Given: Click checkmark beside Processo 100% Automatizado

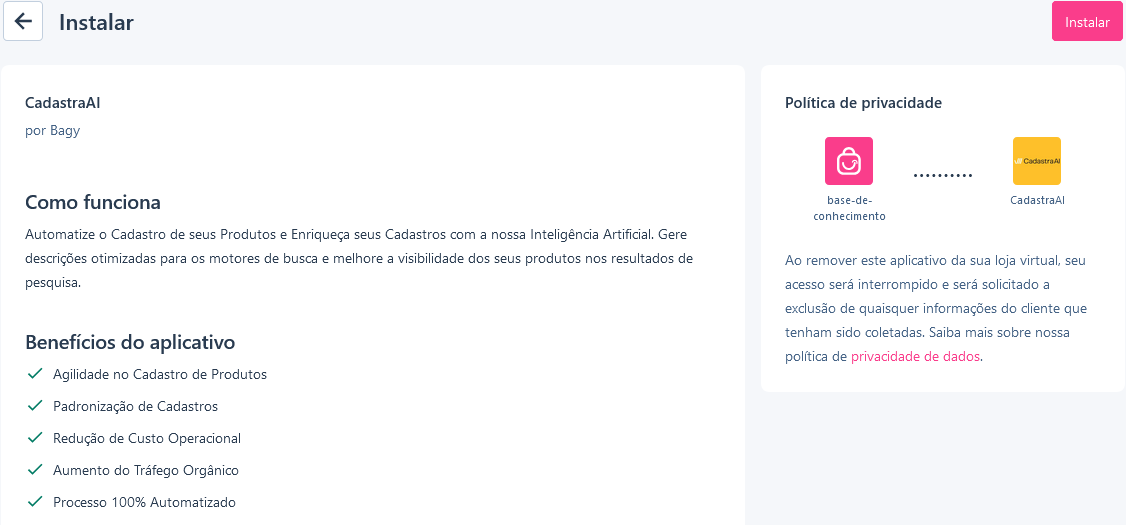Looking at the screenshot, I should (34, 501).
